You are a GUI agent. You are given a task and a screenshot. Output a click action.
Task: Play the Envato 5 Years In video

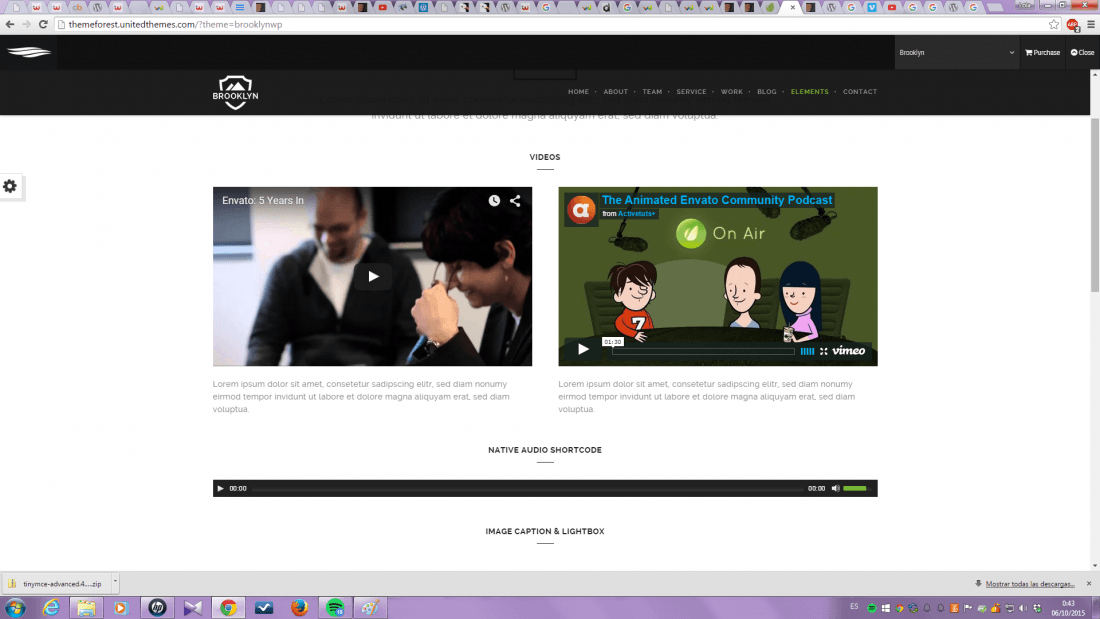coord(373,277)
